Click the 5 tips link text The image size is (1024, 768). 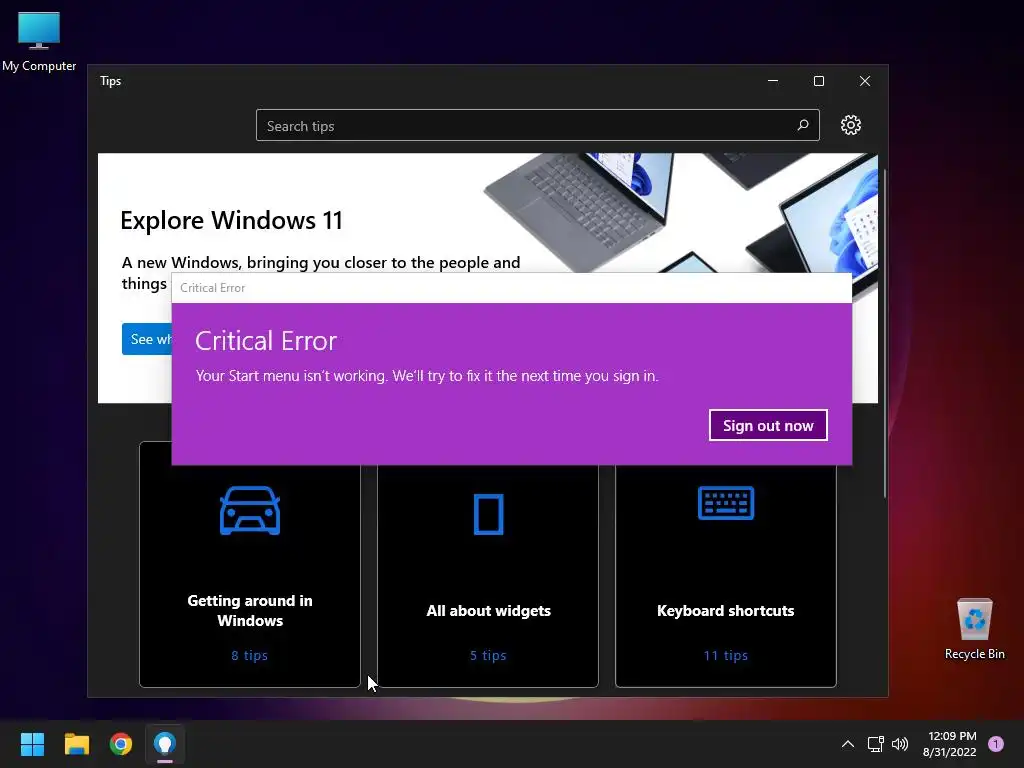pos(488,655)
